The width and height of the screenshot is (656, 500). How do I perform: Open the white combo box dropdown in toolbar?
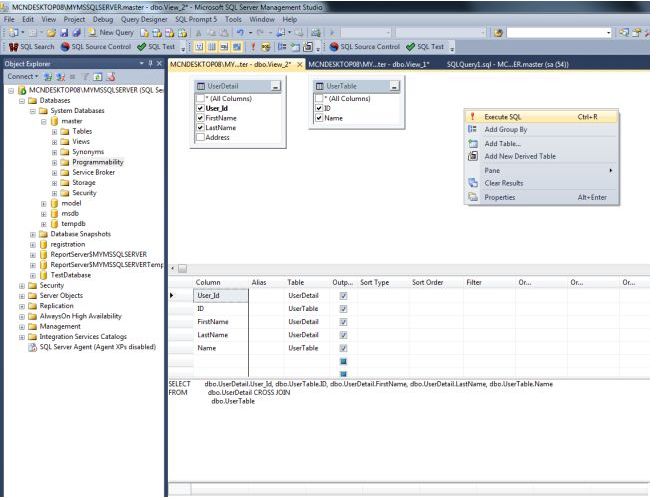point(608,33)
